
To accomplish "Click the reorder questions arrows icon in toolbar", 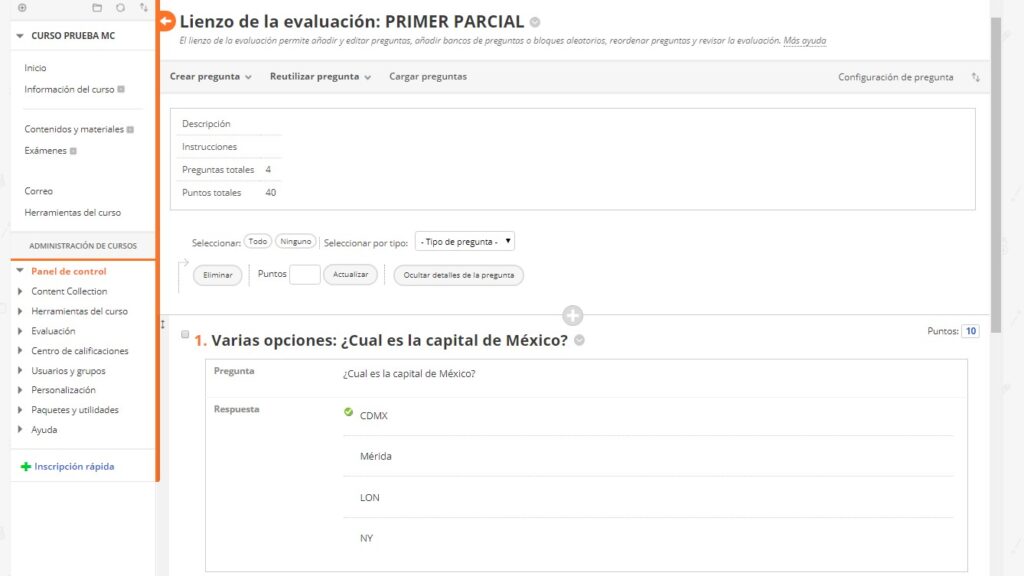I will coord(976,77).
